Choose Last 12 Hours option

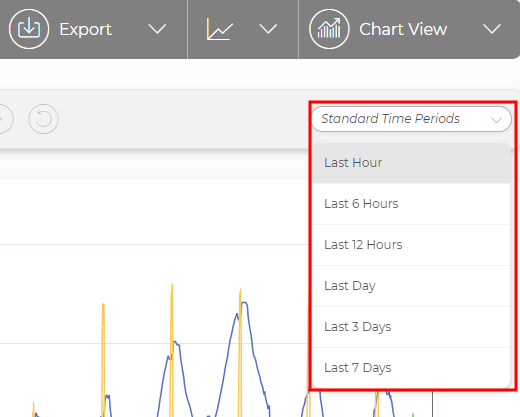pos(411,245)
